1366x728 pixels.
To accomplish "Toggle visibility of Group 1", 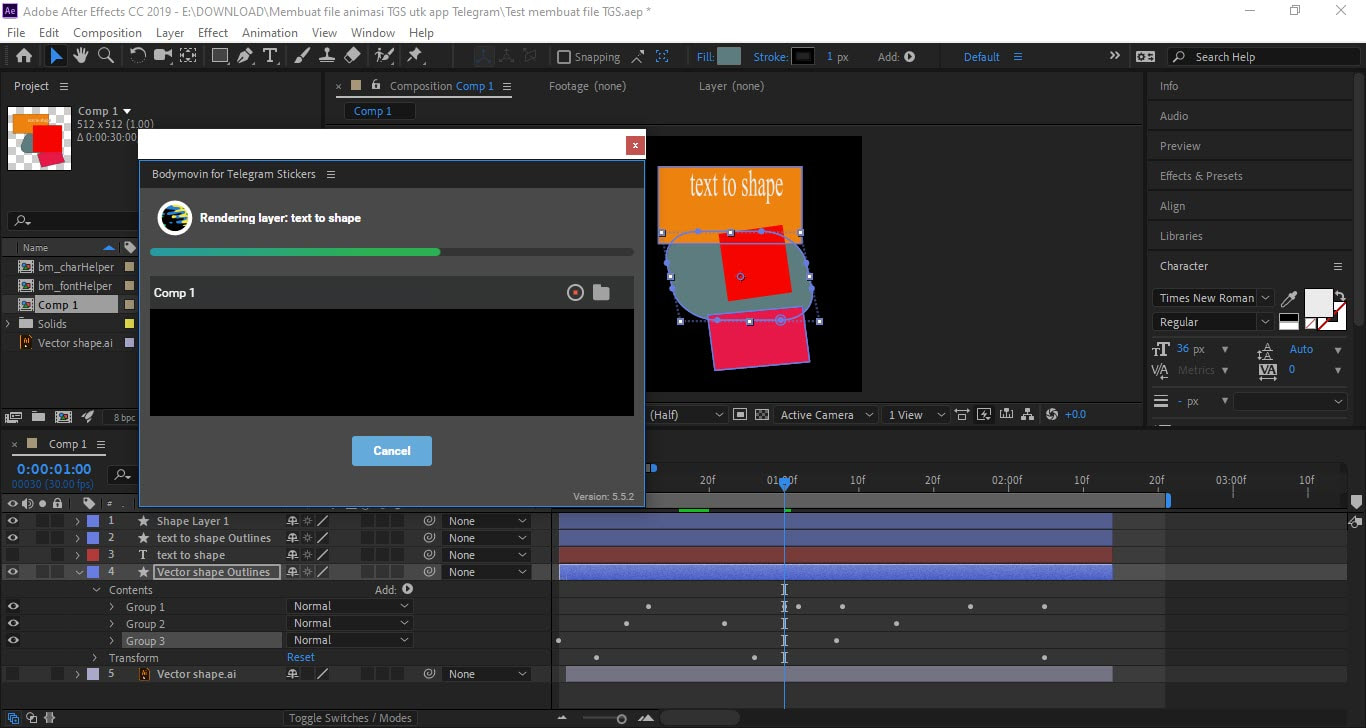I will point(13,606).
